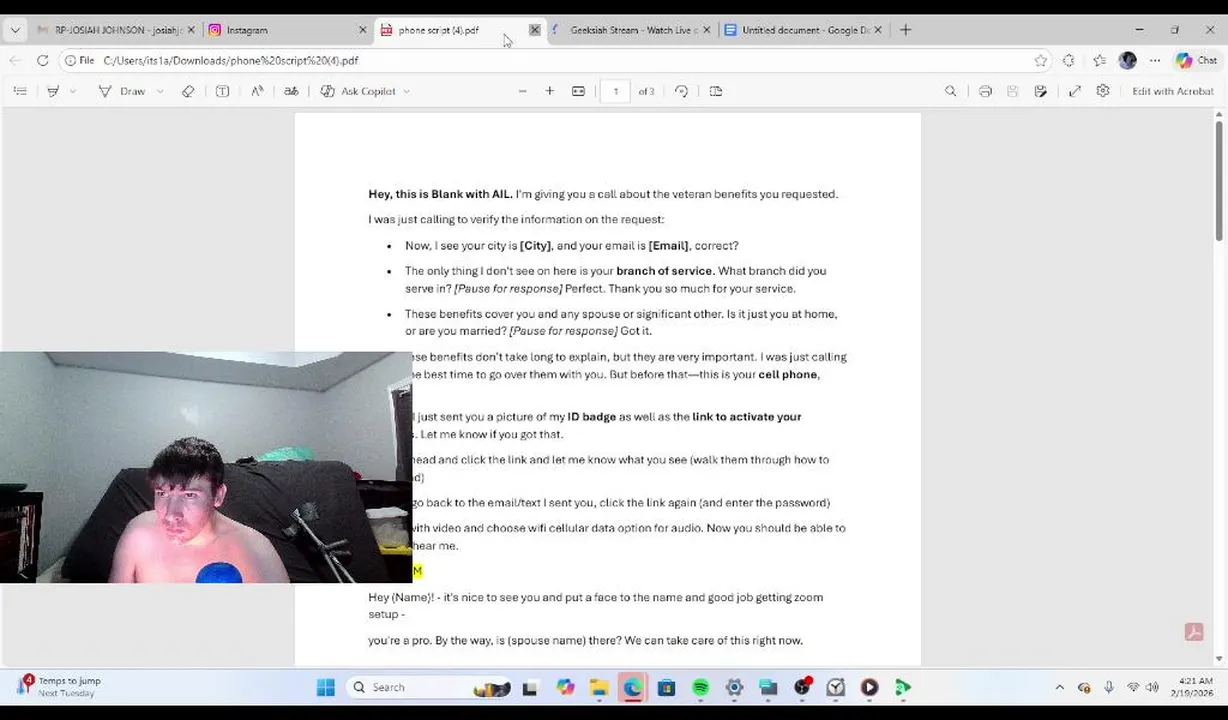Open the Windows Start menu
This screenshot has width=1228, height=720.
[x=325, y=687]
